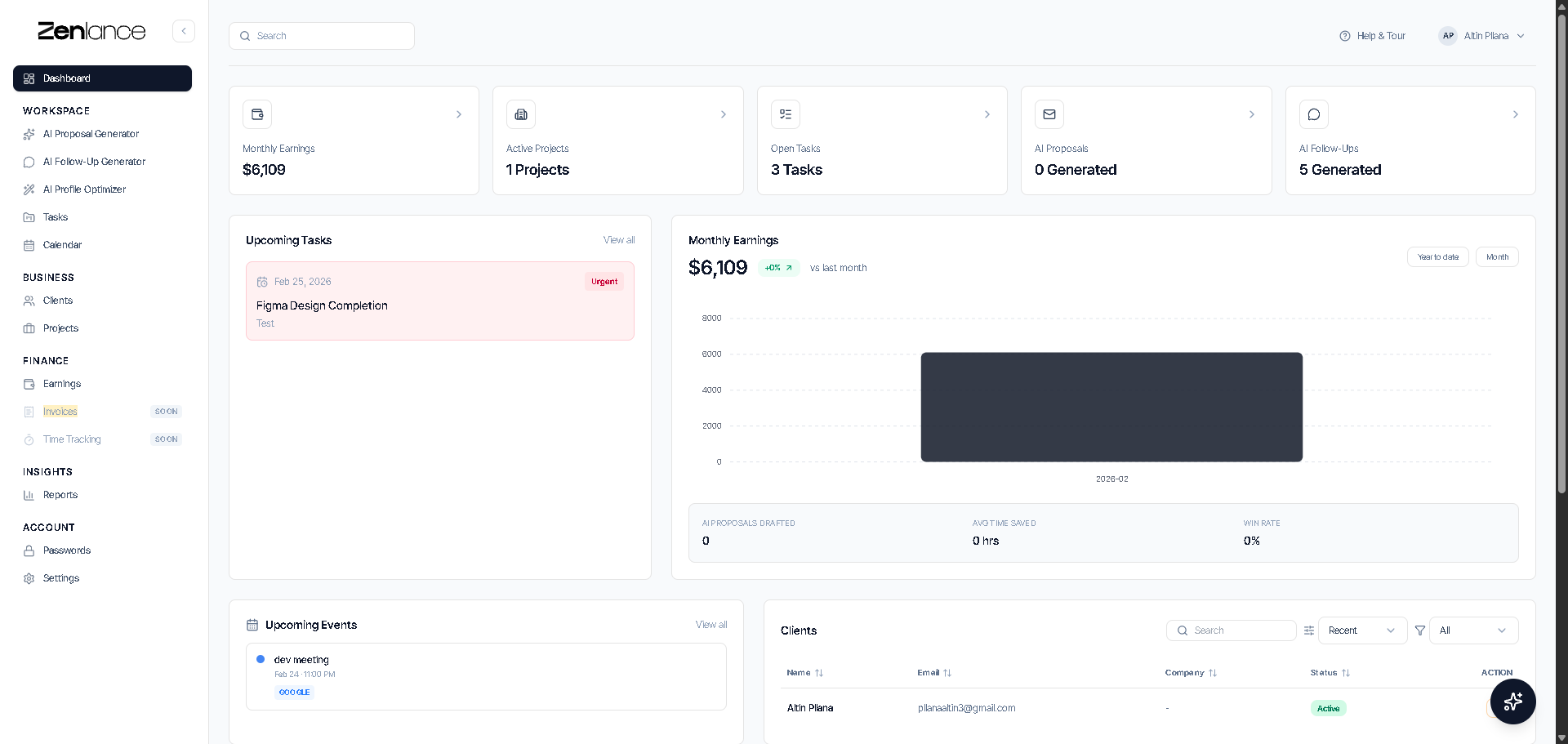1568x744 pixels.
Task: Open the Recent sort dropdown in Clients
Action: click(x=1361, y=630)
